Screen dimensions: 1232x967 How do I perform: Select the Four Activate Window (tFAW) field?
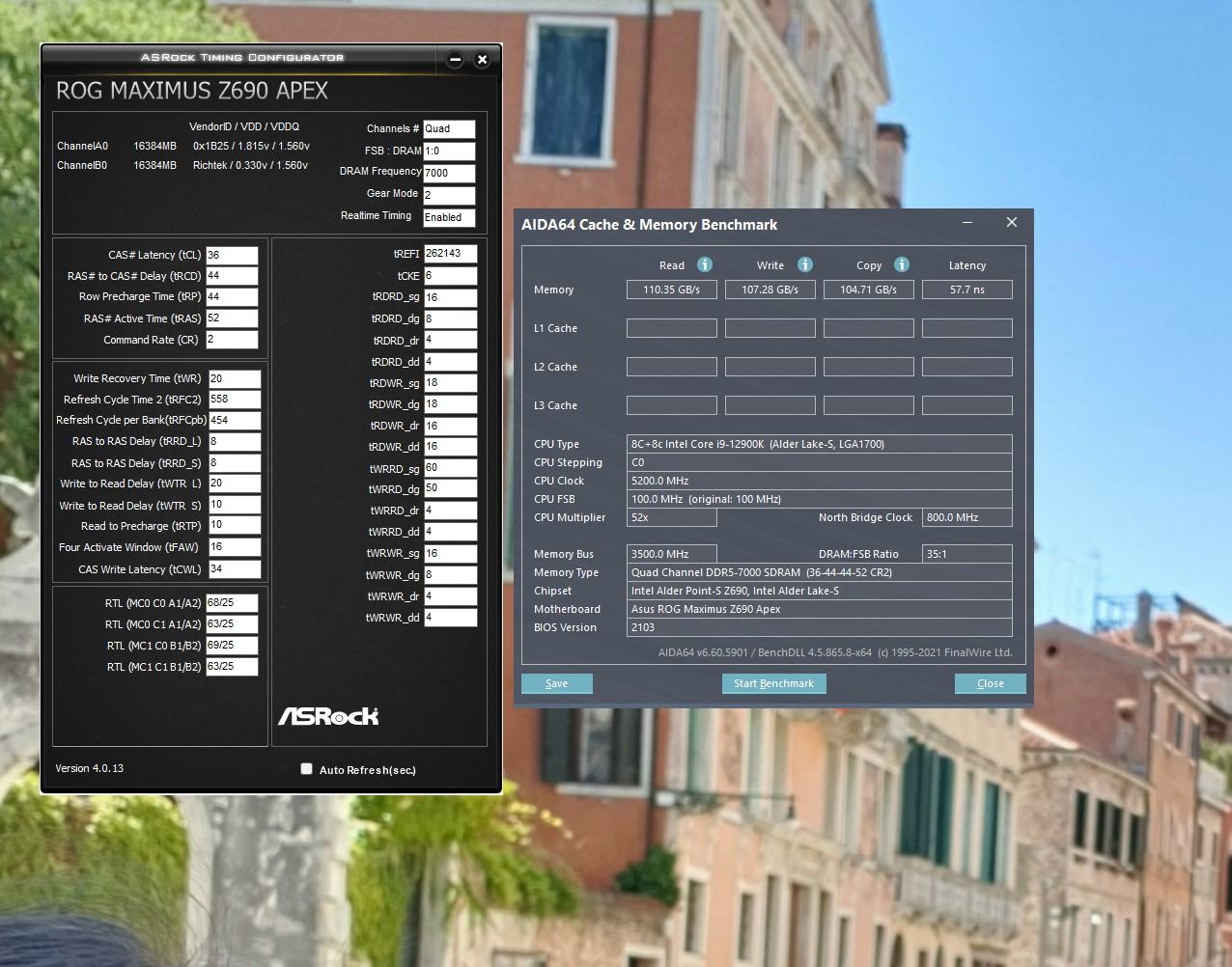point(235,547)
